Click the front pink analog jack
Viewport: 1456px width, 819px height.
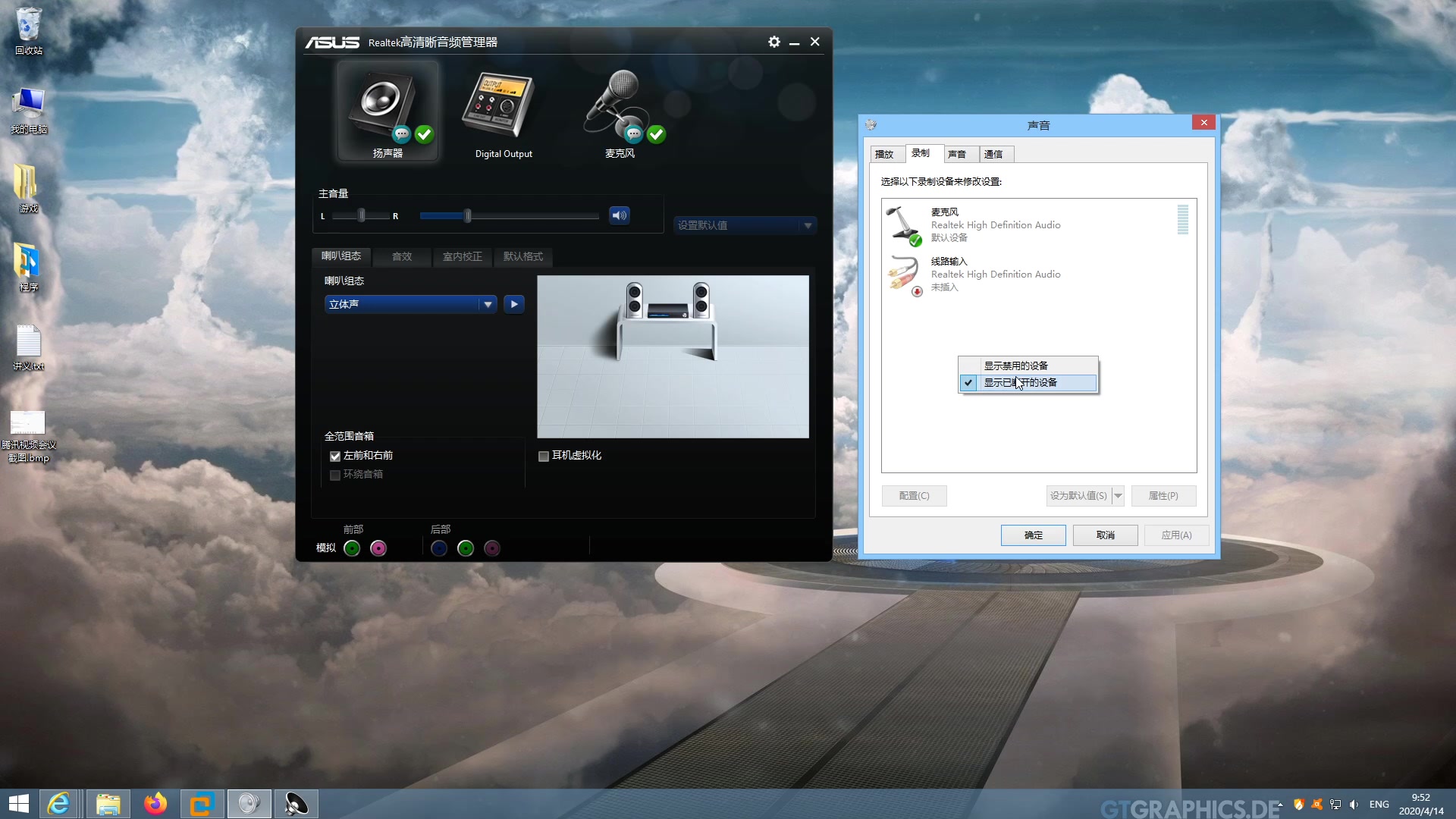point(378,548)
